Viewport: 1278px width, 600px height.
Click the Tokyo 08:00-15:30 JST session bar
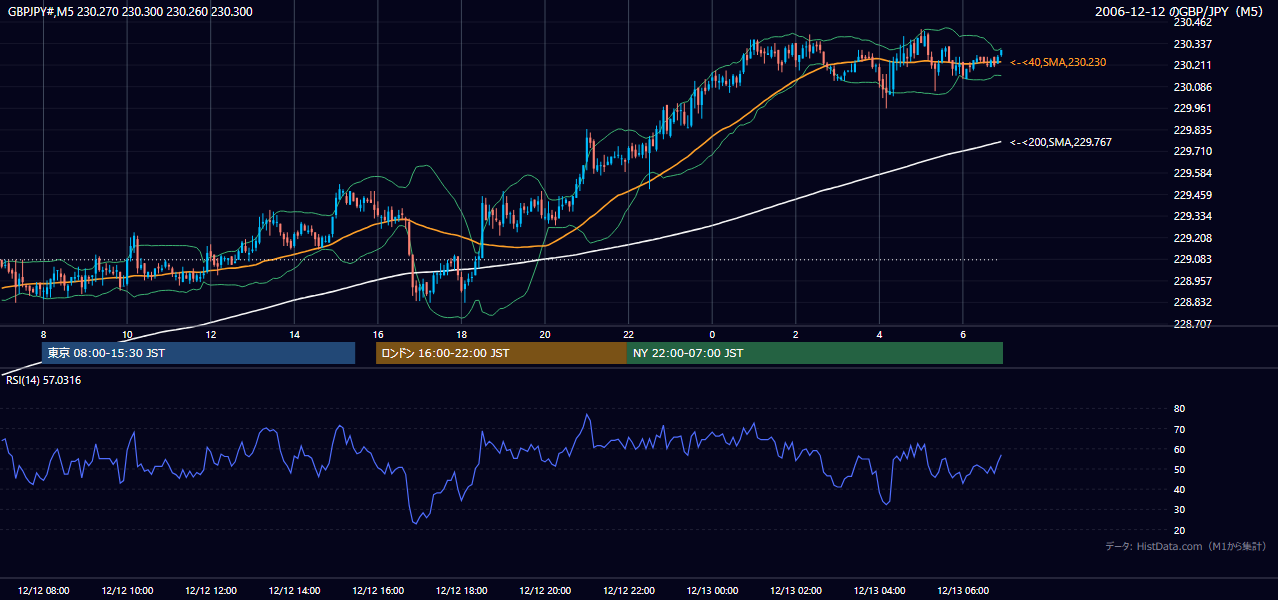198,353
